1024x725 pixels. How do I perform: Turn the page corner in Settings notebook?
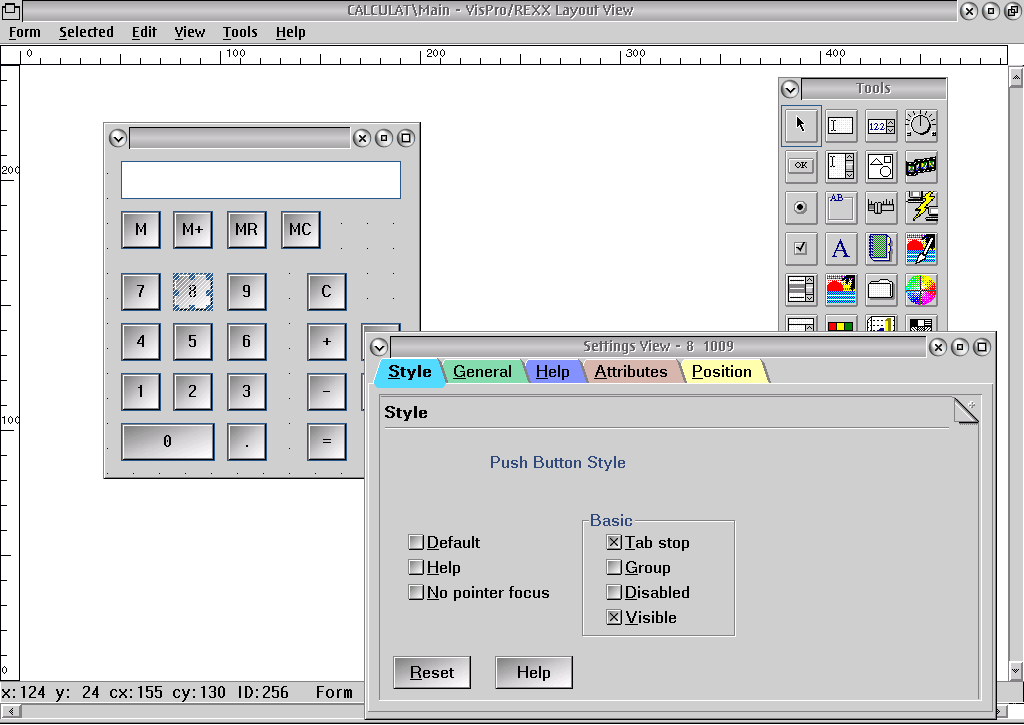point(966,410)
